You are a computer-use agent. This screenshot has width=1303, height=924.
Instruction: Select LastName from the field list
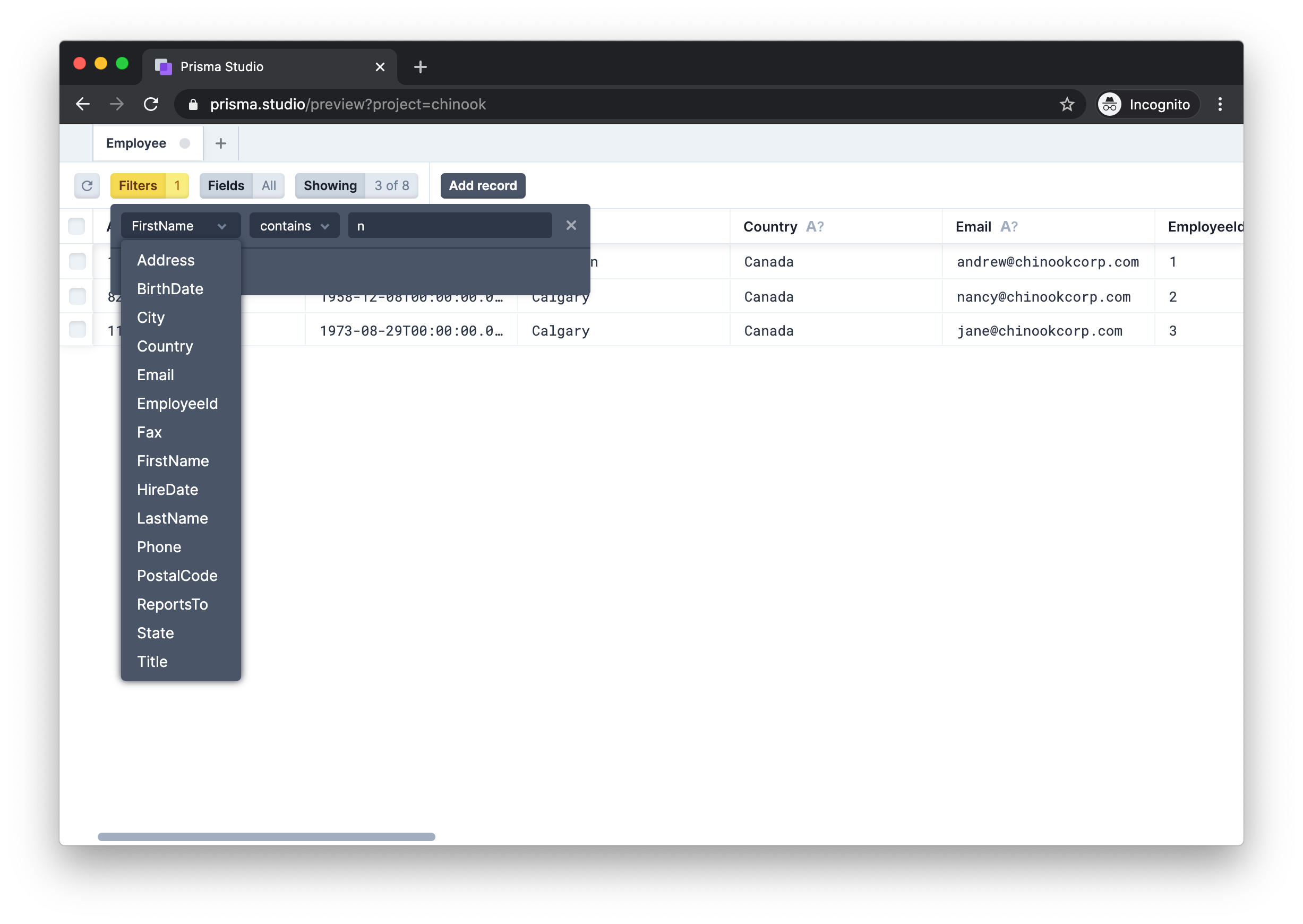(x=173, y=518)
